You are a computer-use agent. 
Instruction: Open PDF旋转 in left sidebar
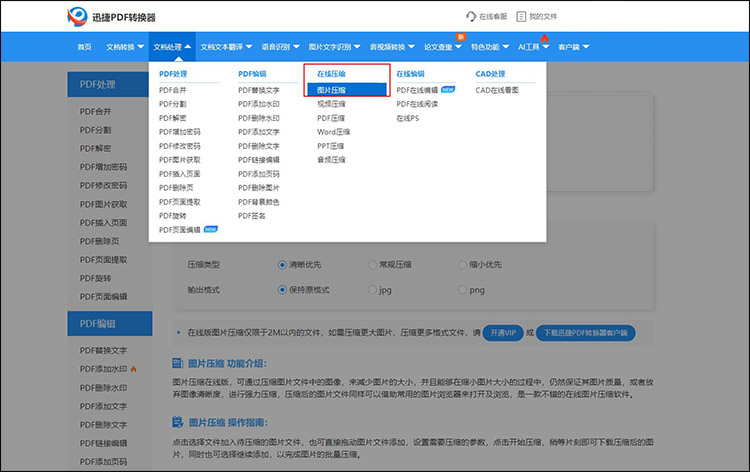(x=95, y=278)
